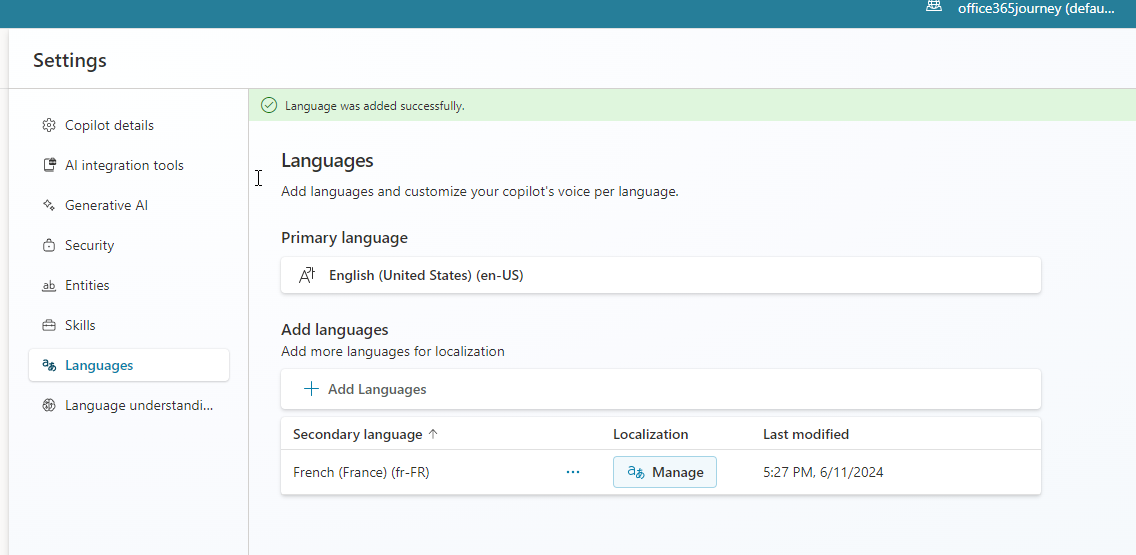Click the AI integration tools icon
The width and height of the screenshot is (1136, 555).
pyautogui.click(x=48, y=166)
